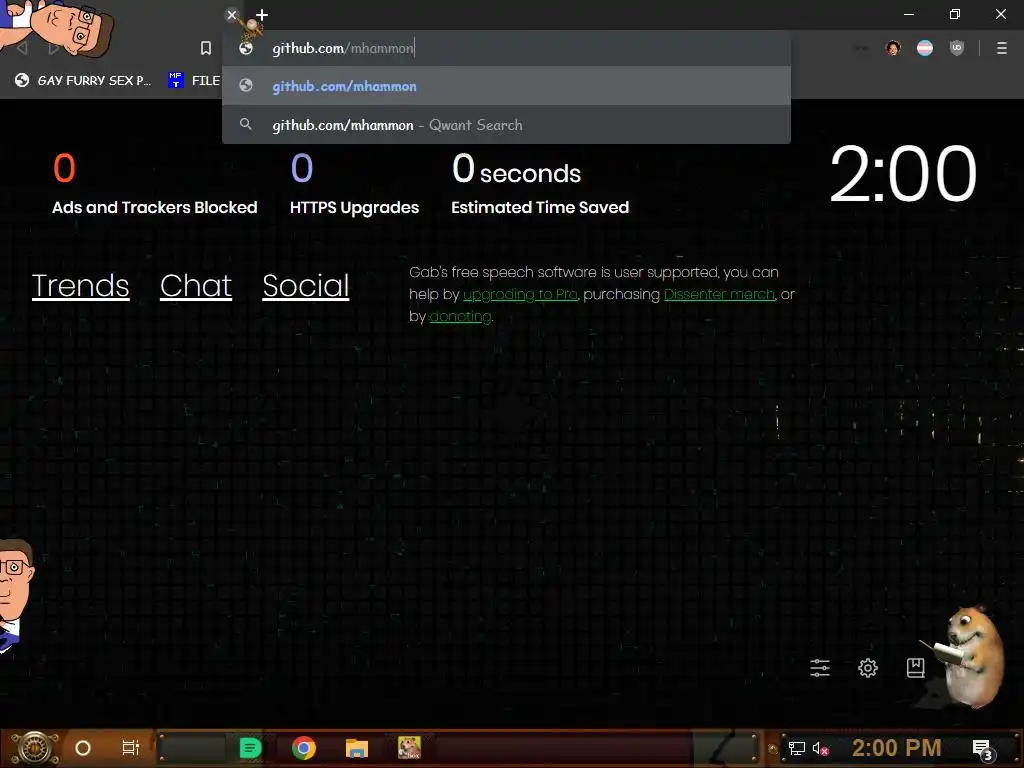Click the striped flag extension icon
This screenshot has width=1024, height=768.
click(925, 48)
